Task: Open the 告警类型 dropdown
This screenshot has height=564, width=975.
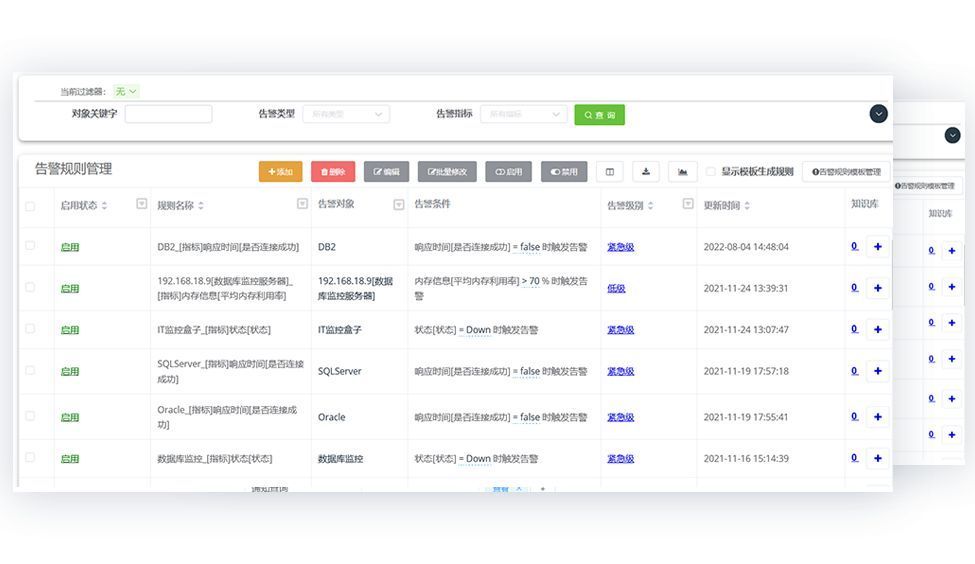Action: (346, 114)
